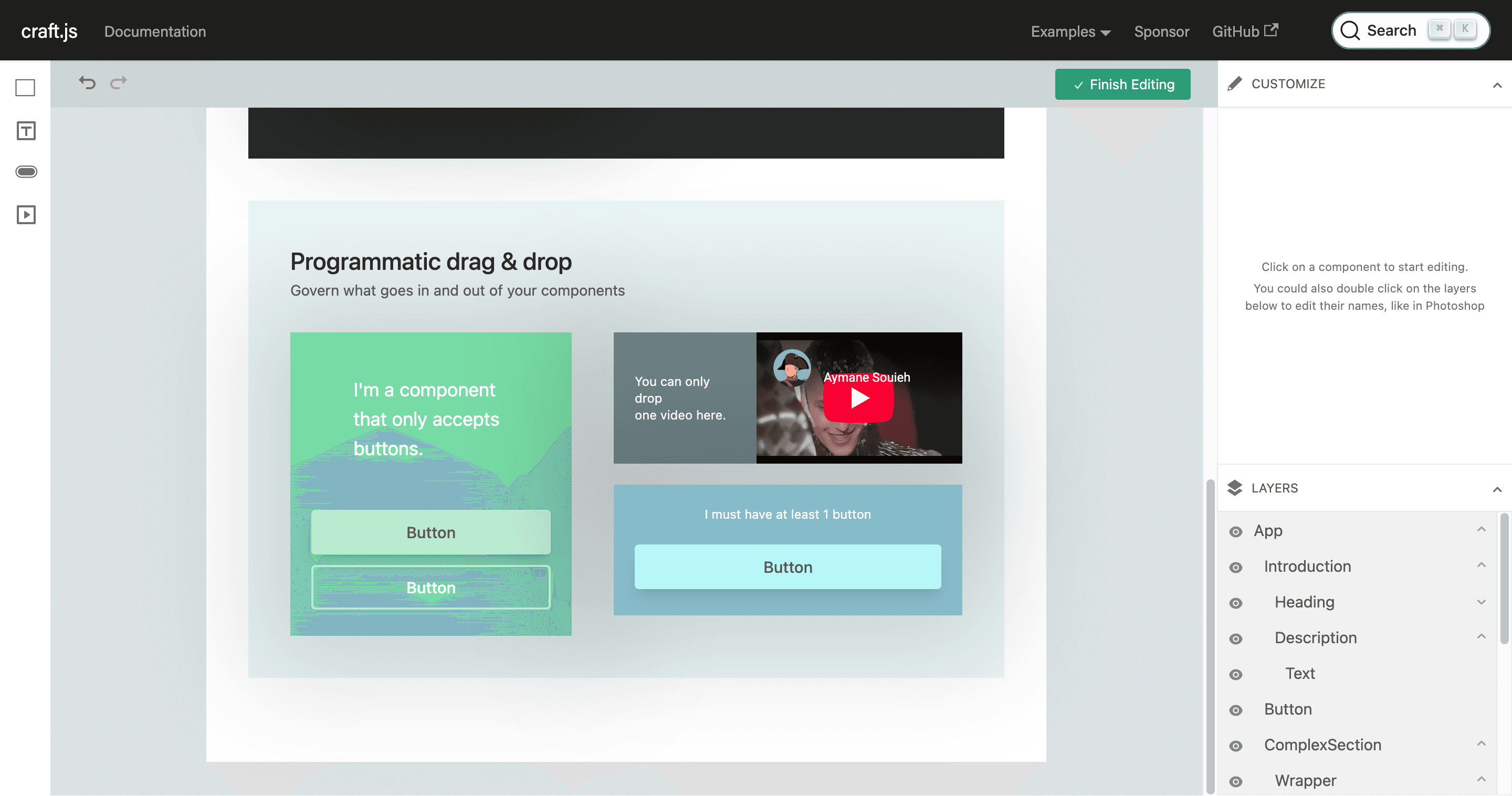Click the Finish Editing button

coord(1122,85)
